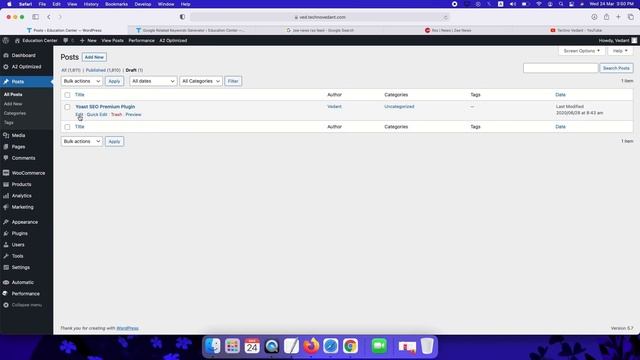Open the Safari History menu

tap(91, 4)
